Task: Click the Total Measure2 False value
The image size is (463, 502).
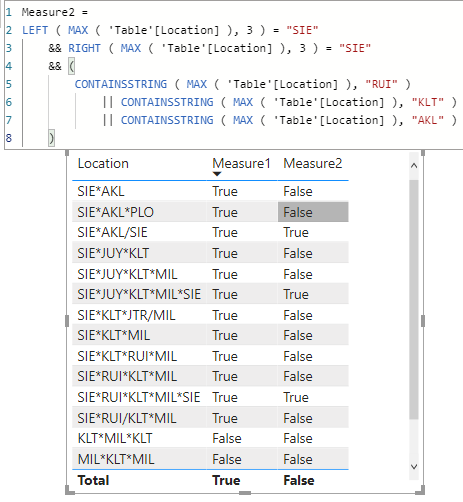Action: 299,480
